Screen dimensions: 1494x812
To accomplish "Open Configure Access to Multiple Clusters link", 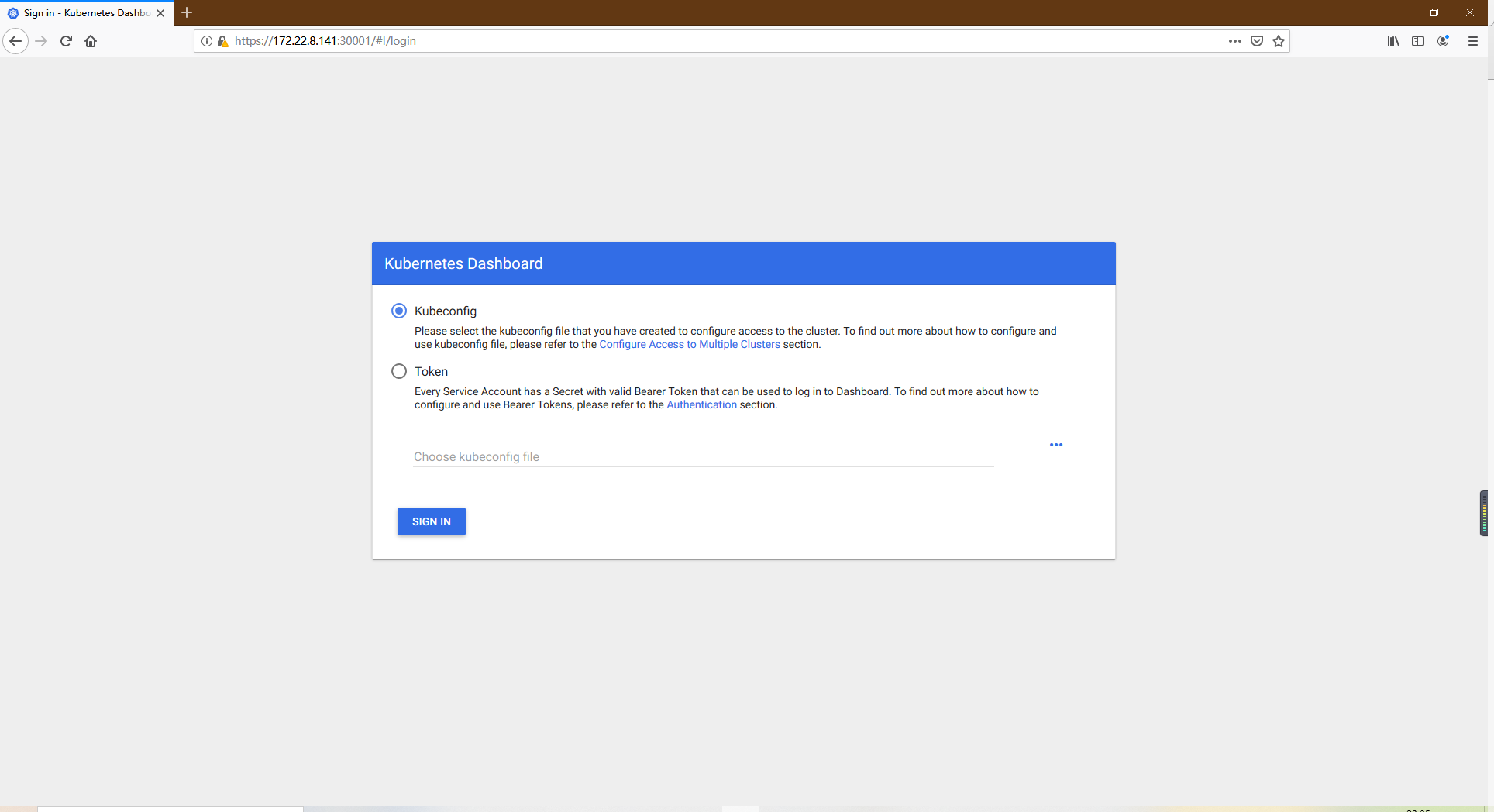I will click(x=690, y=344).
